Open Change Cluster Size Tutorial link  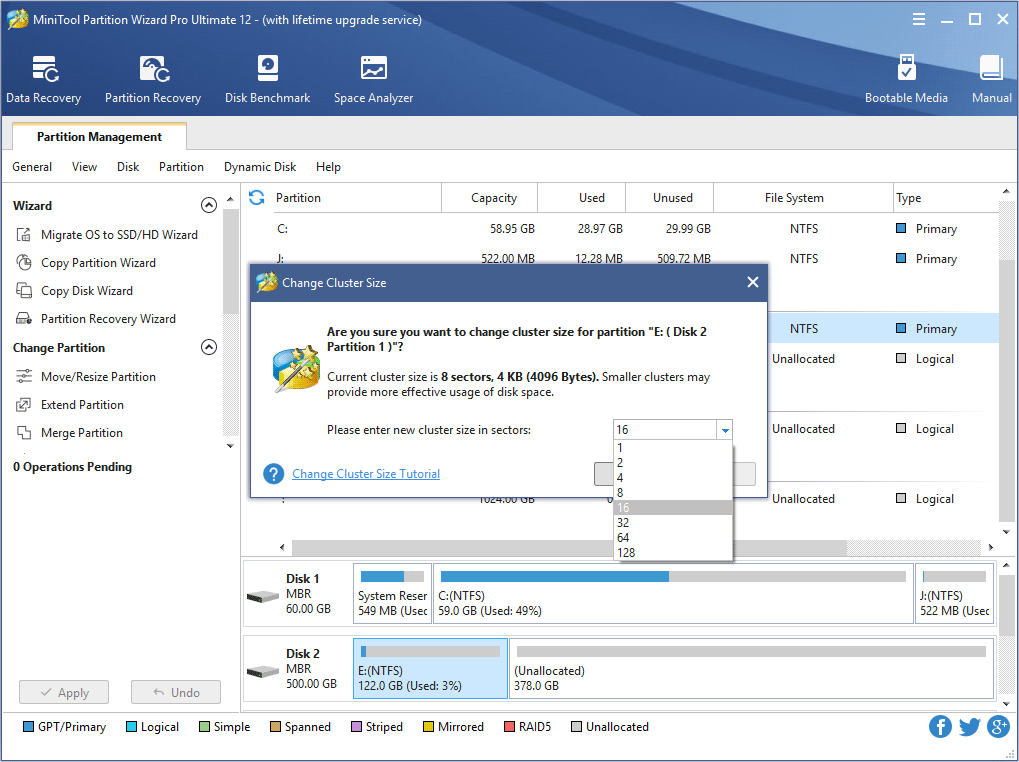pos(366,474)
